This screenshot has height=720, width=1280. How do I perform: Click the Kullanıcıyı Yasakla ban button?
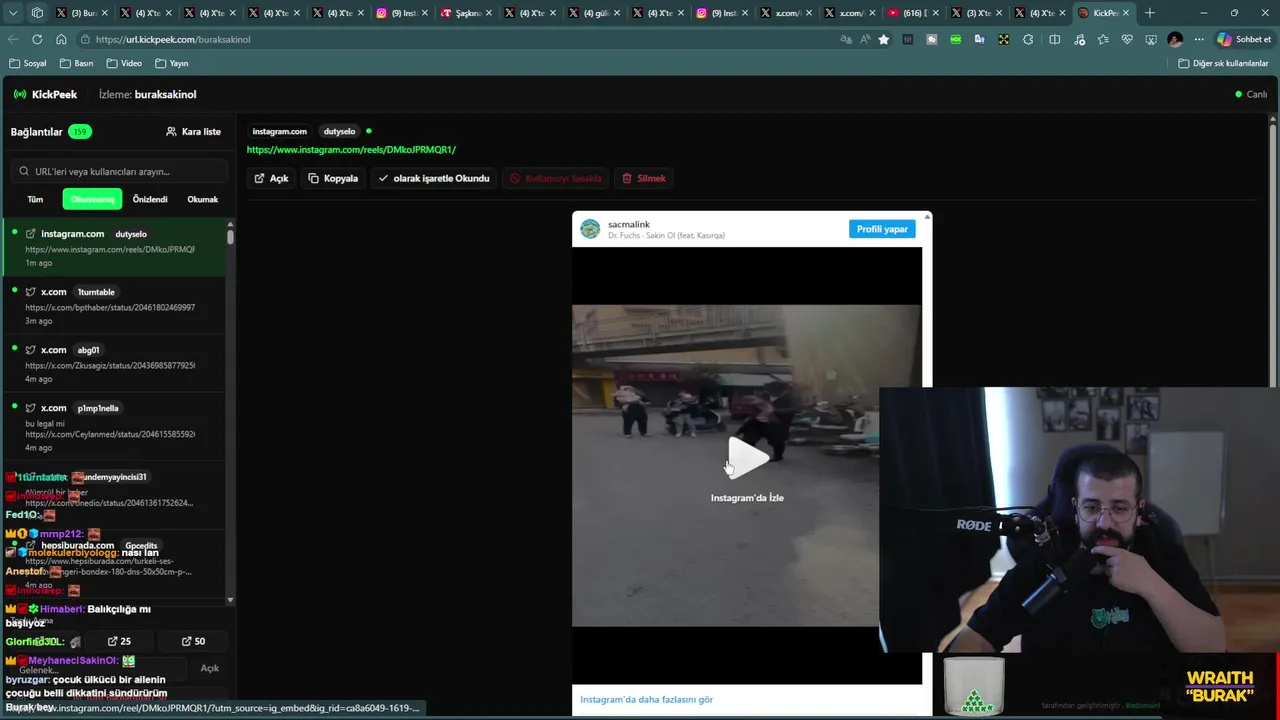pyautogui.click(x=556, y=178)
